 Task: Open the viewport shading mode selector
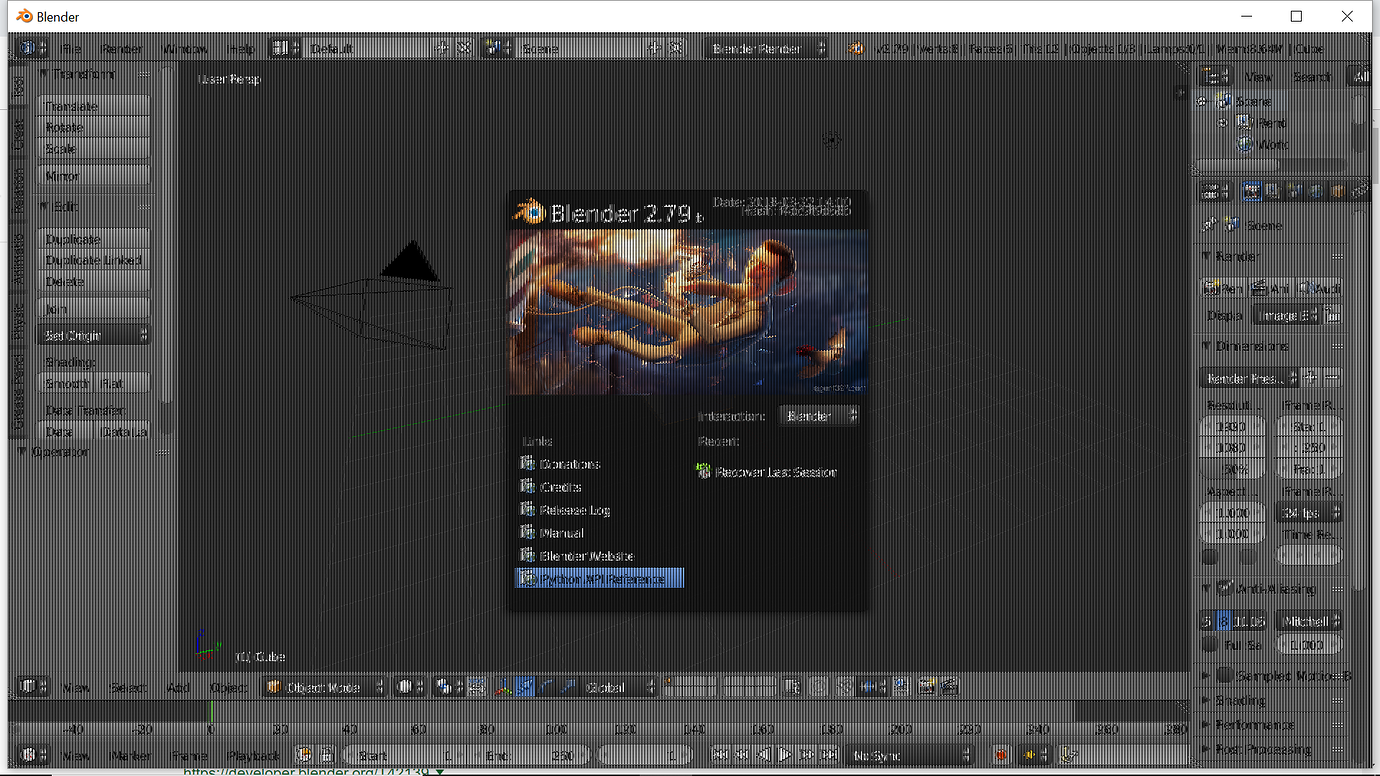pos(410,687)
